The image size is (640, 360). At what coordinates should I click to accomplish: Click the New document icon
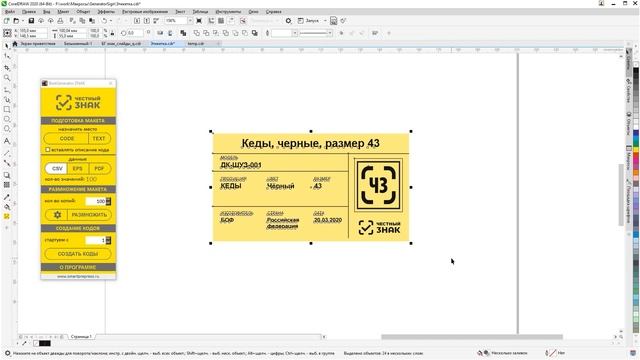click(7, 20)
